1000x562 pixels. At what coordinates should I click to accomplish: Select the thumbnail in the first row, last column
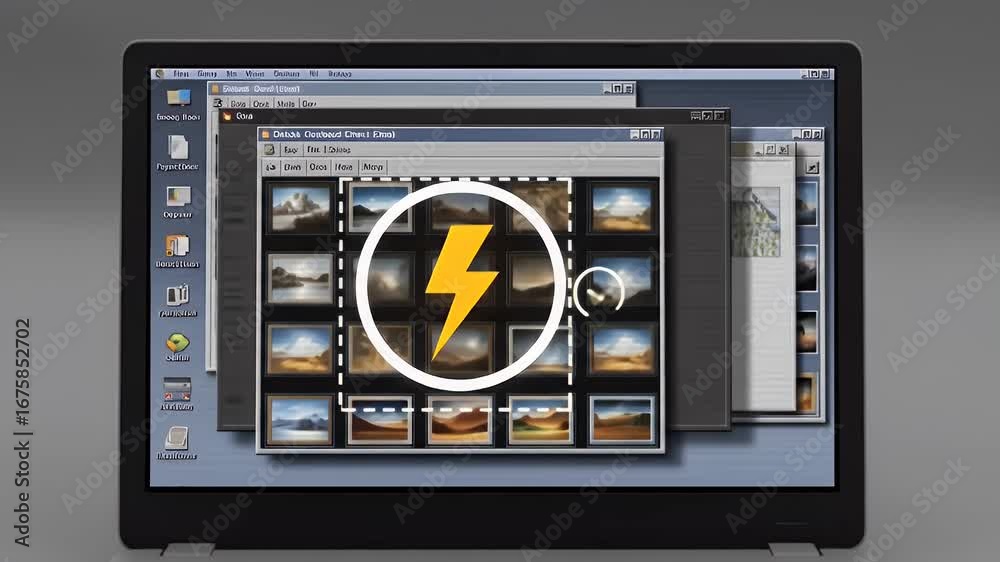(x=621, y=208)
